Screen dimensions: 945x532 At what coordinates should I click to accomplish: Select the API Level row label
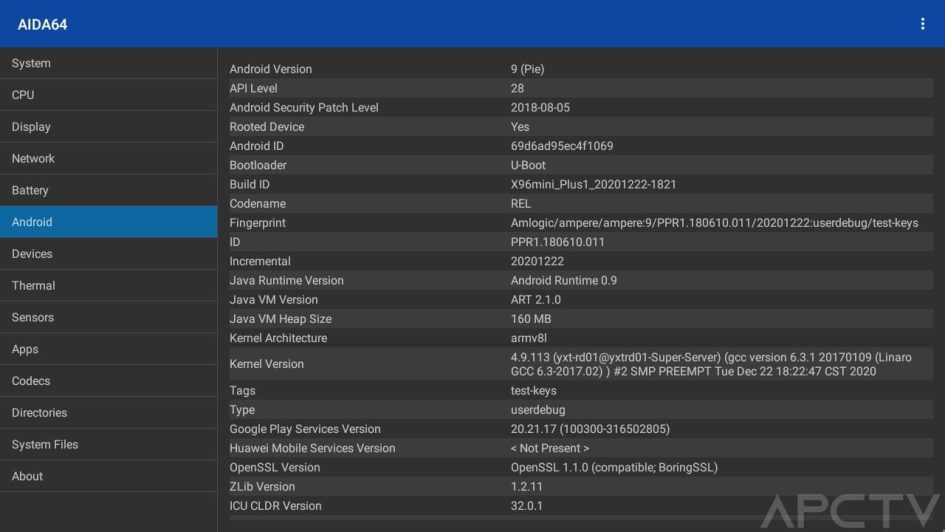253,89
